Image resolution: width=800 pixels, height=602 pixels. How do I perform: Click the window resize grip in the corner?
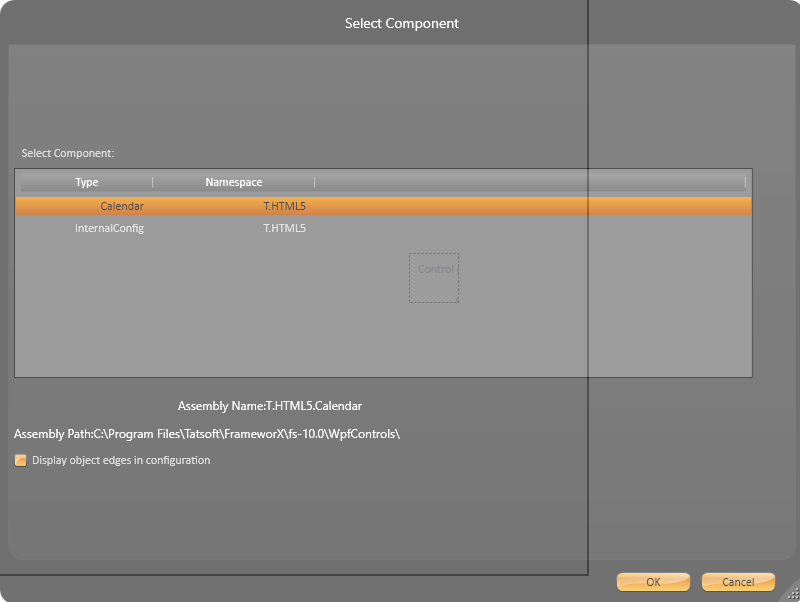(793, 595)
